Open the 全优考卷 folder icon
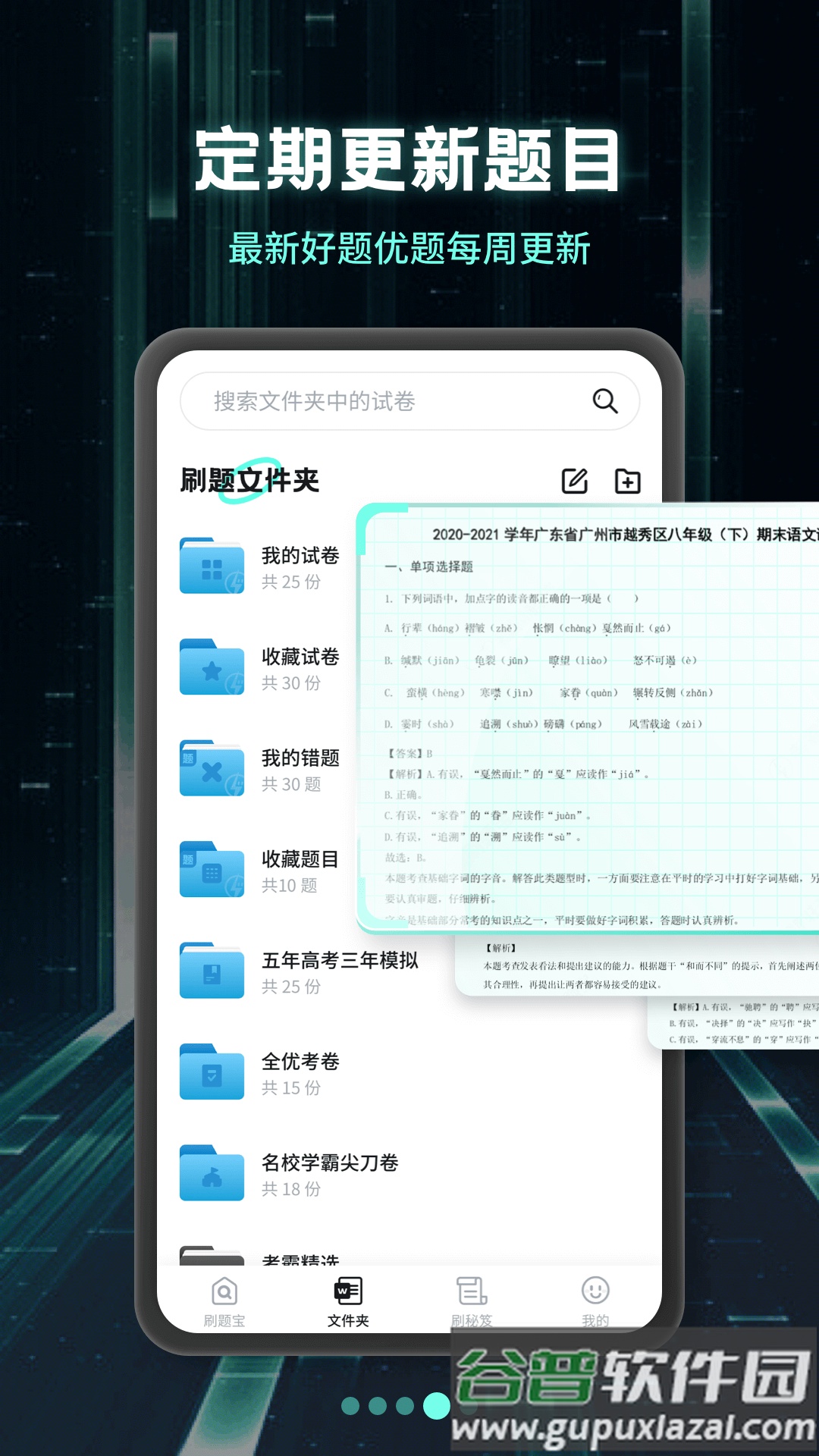The height and width of the screenshot is (1456, 819). 212,1072
